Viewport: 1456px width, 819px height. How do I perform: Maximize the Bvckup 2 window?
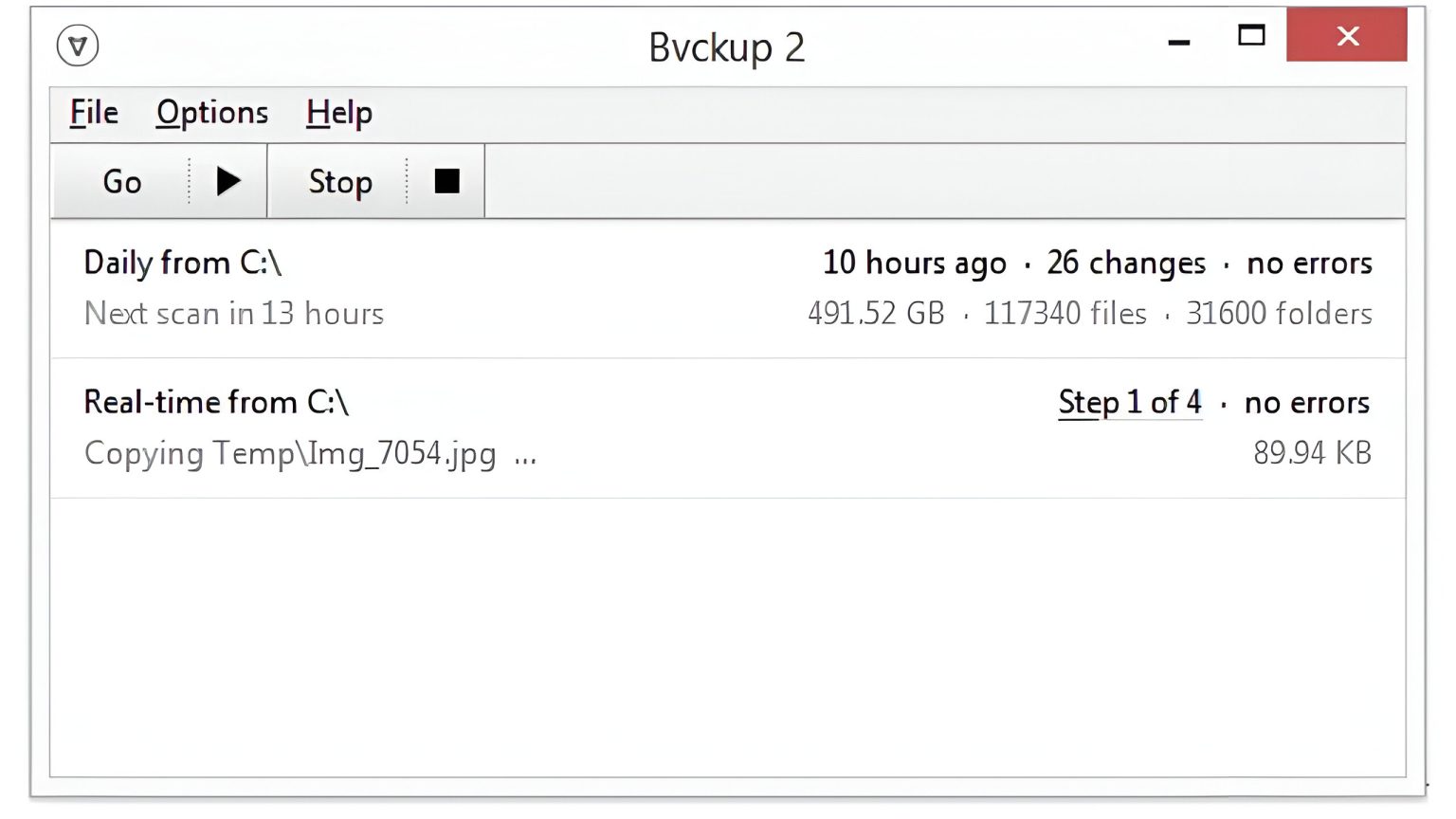tap(1251, 36)
